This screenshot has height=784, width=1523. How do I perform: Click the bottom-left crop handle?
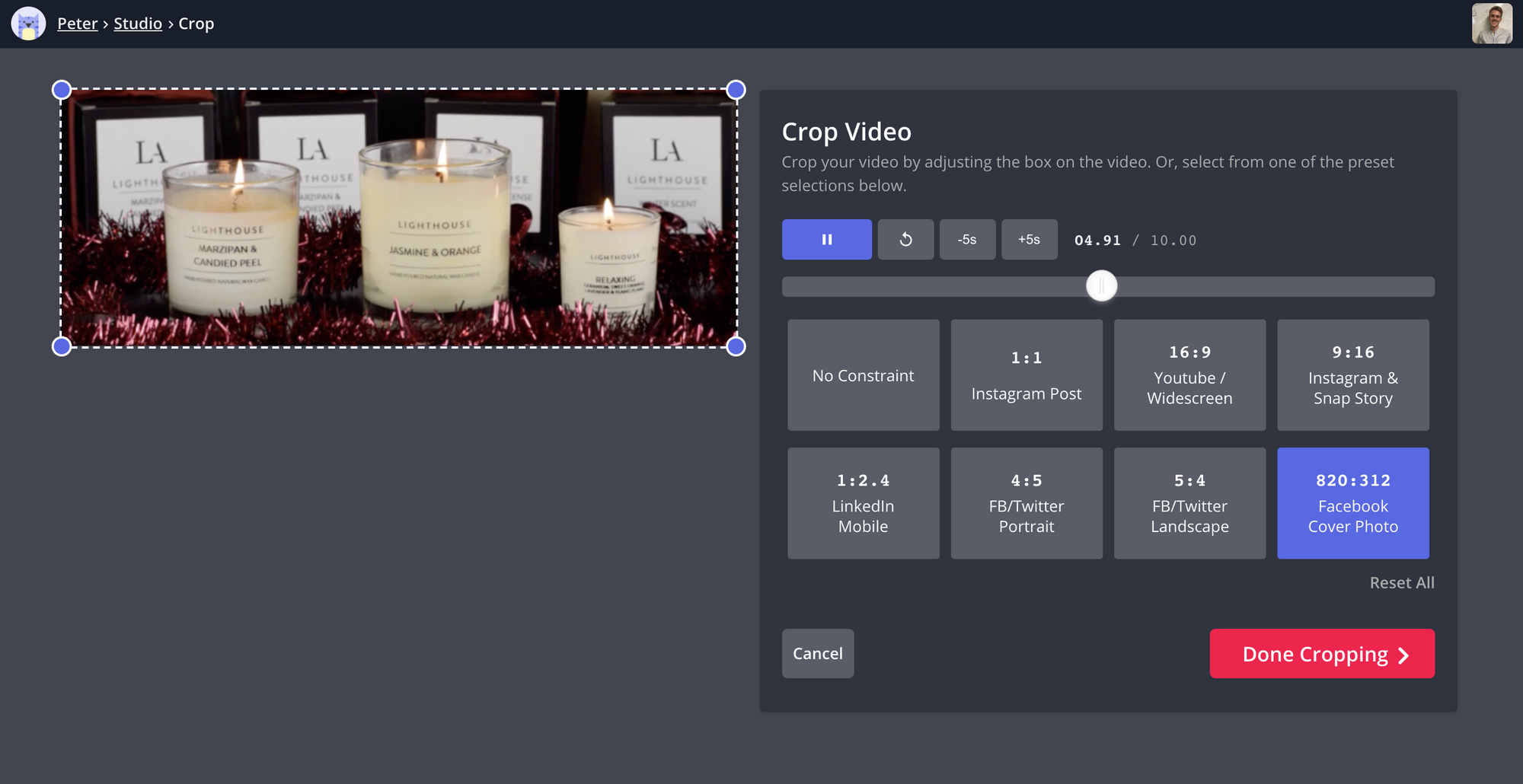click(62, 346)
